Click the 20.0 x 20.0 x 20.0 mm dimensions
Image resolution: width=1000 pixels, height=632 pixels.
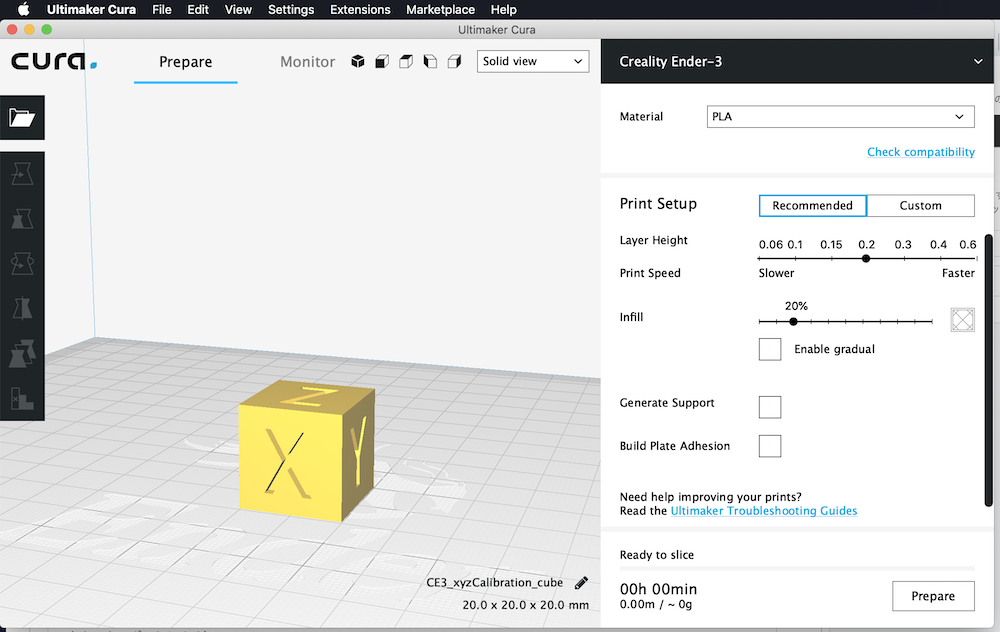point(526,605)
